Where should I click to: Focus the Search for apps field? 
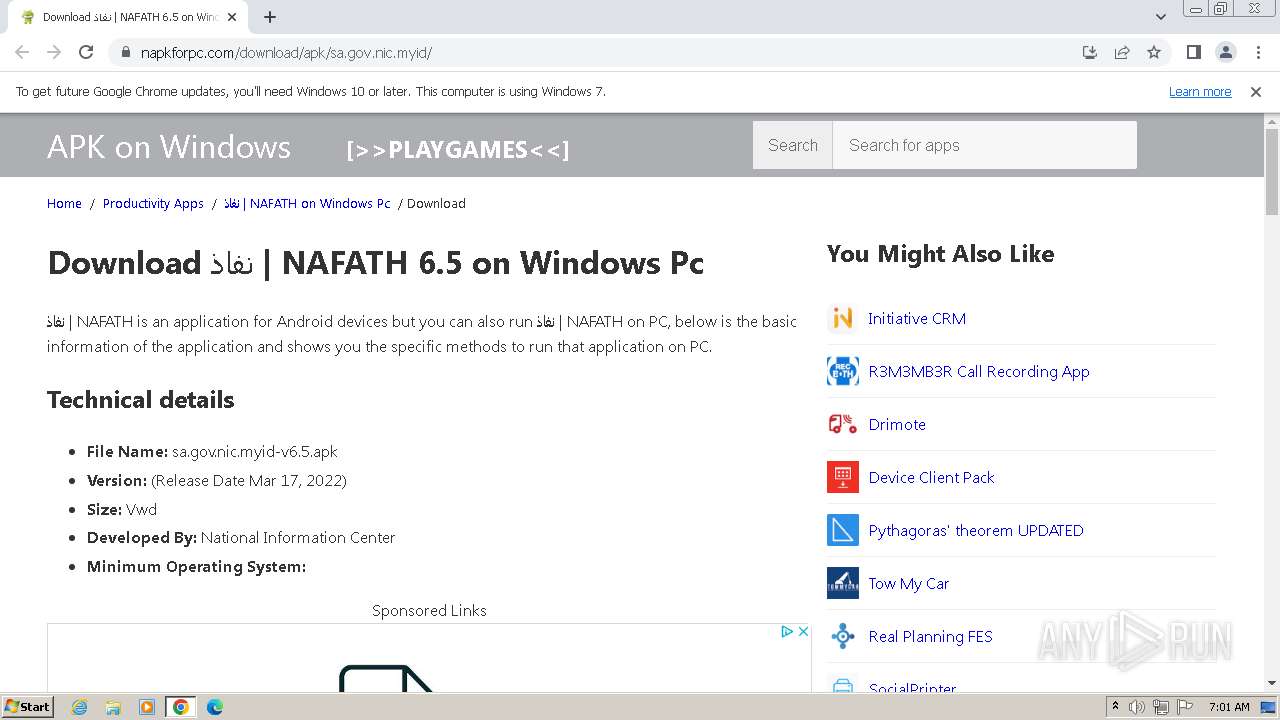tap(985, 145)
